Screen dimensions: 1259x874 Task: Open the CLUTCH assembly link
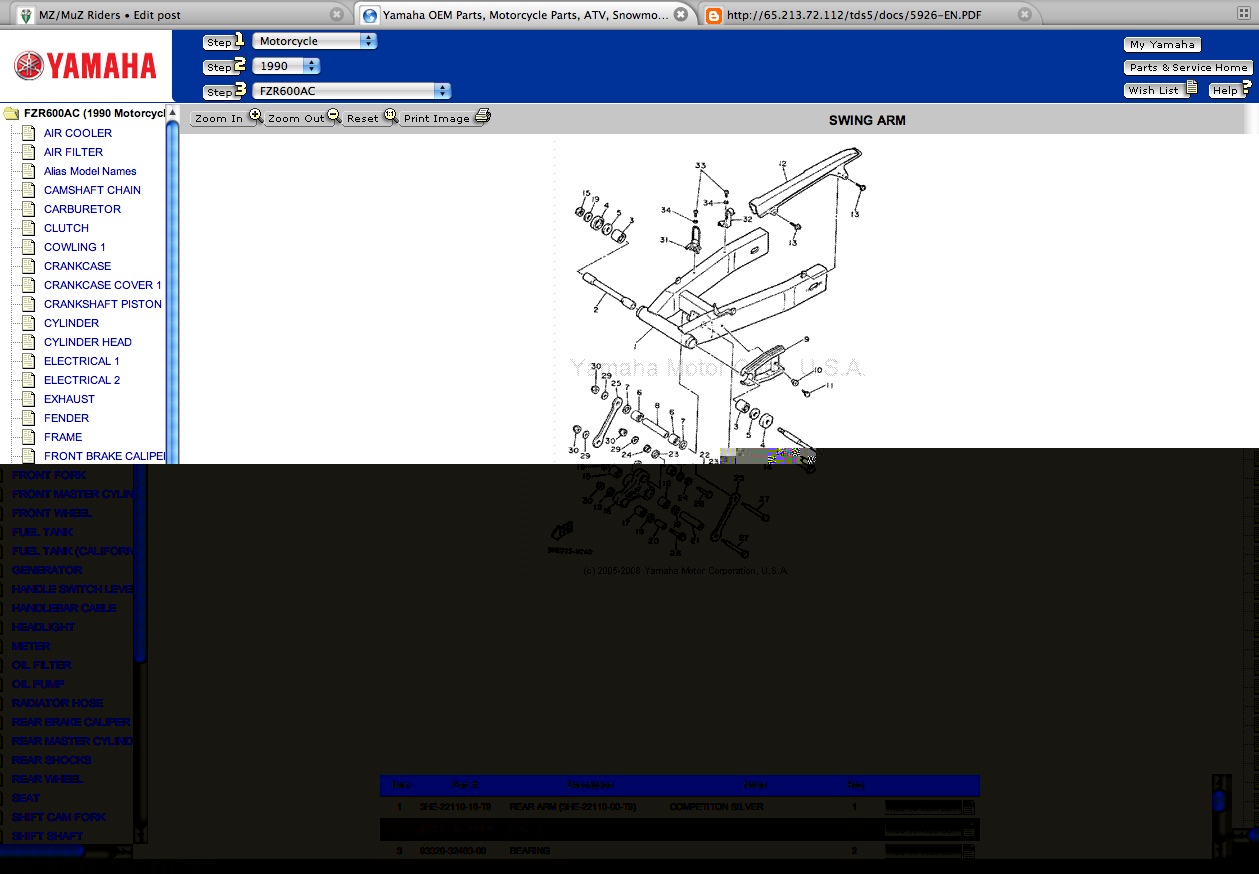(66, 228)
